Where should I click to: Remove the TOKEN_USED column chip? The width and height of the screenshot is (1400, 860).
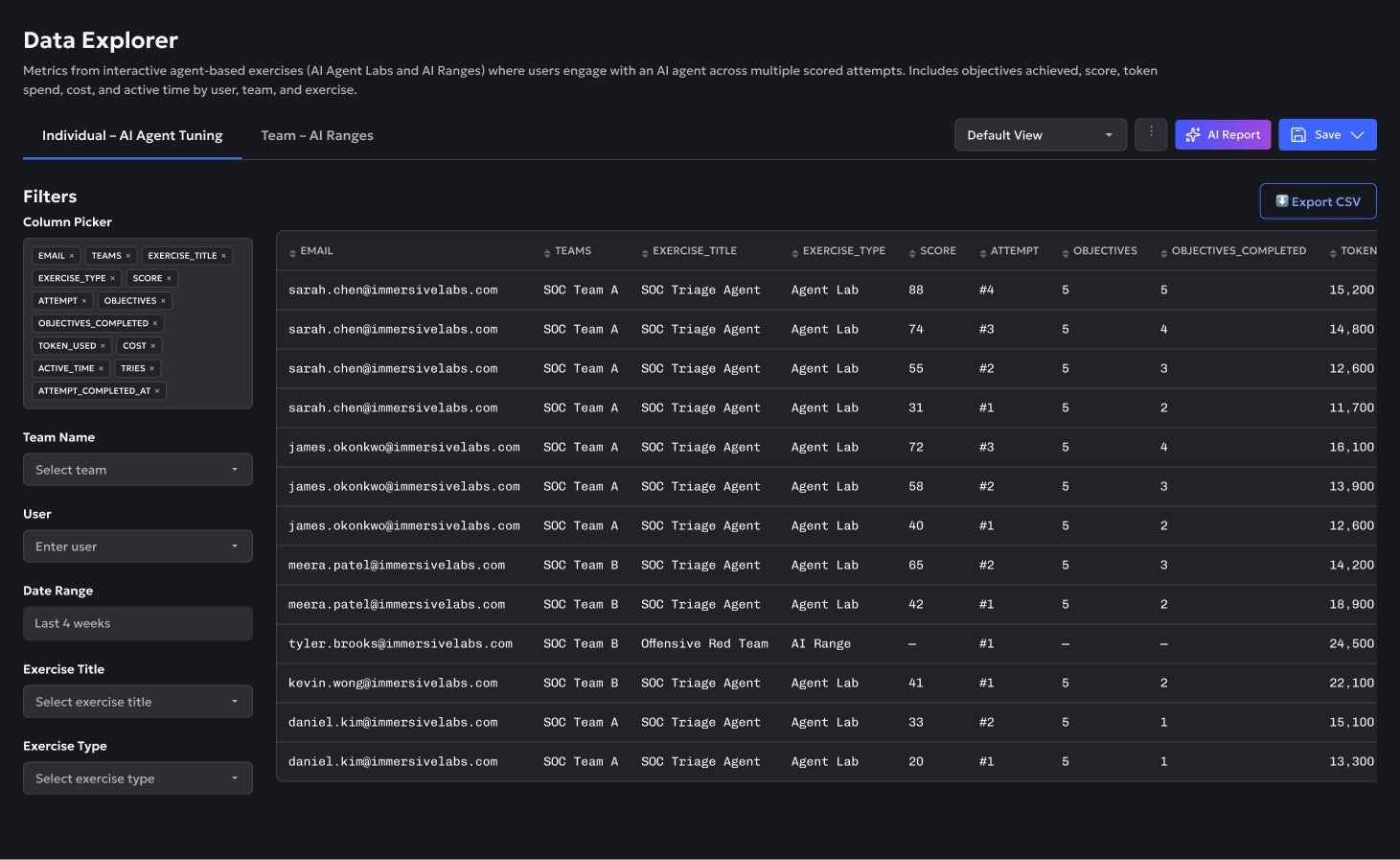pyautogui.click(x=103, y=346)
